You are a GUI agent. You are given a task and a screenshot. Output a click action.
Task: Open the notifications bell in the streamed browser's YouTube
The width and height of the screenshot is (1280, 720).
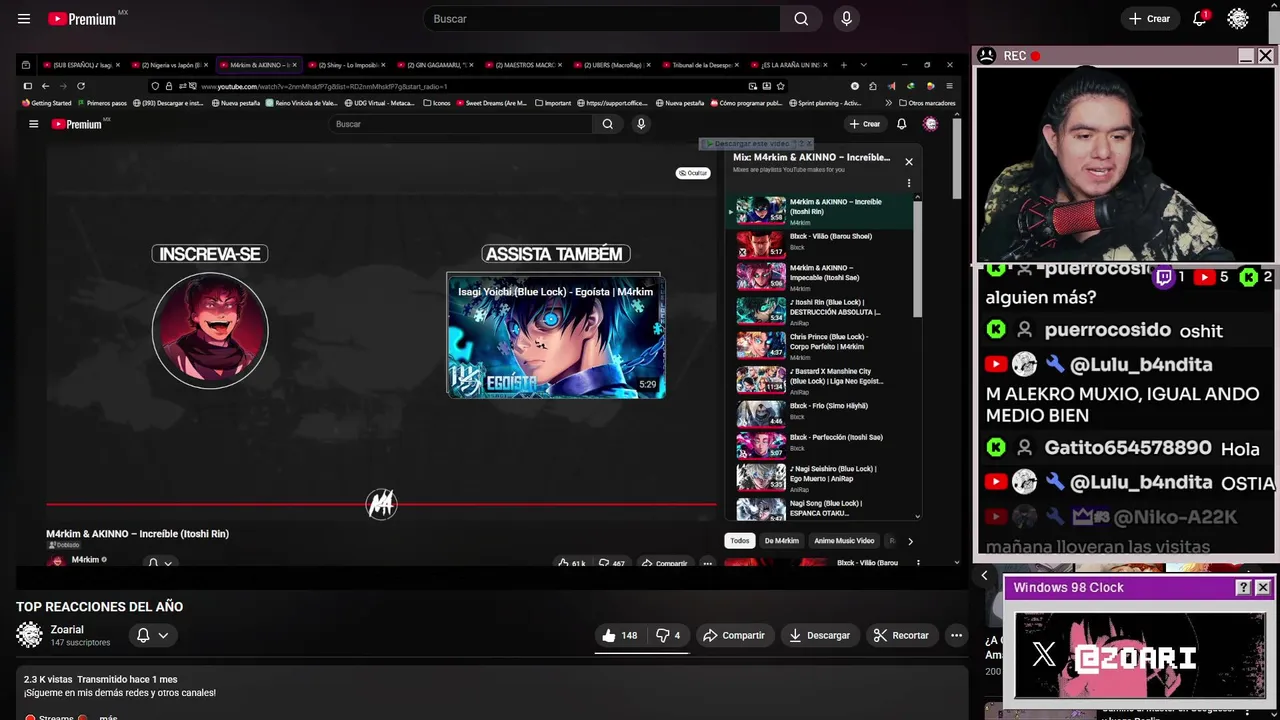(x=901, y=124)
